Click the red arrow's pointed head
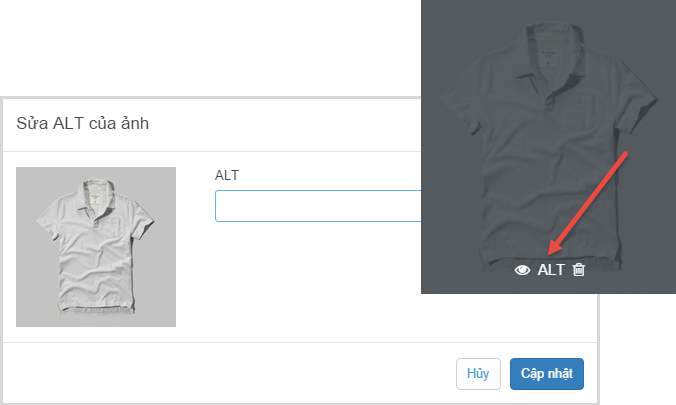The width and height of the screenshot is (676, 405). click(549, 252)
